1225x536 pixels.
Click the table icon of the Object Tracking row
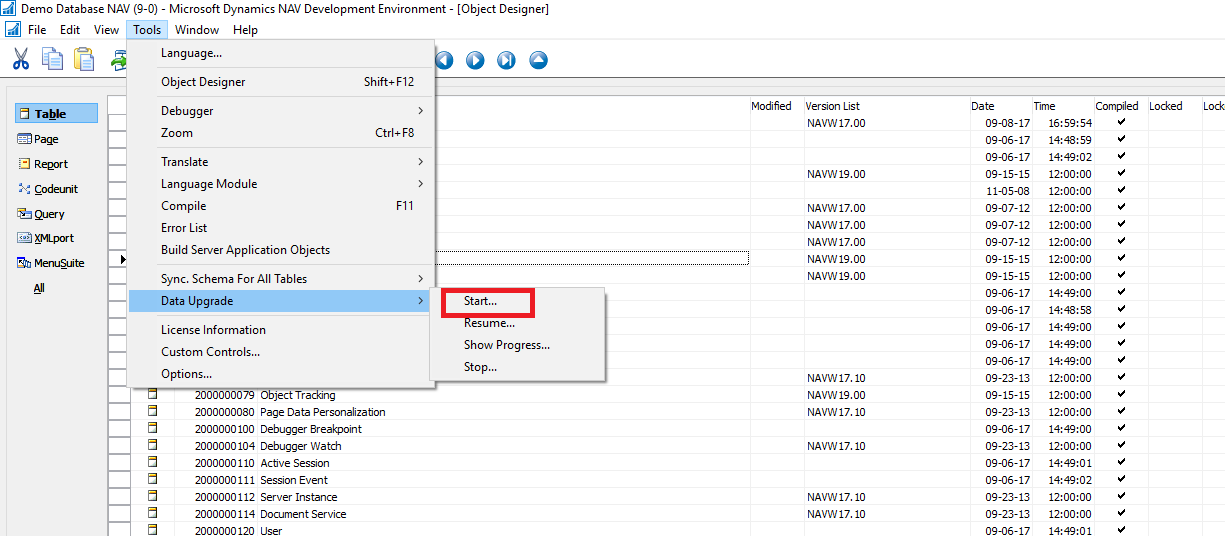pos(153,394)
